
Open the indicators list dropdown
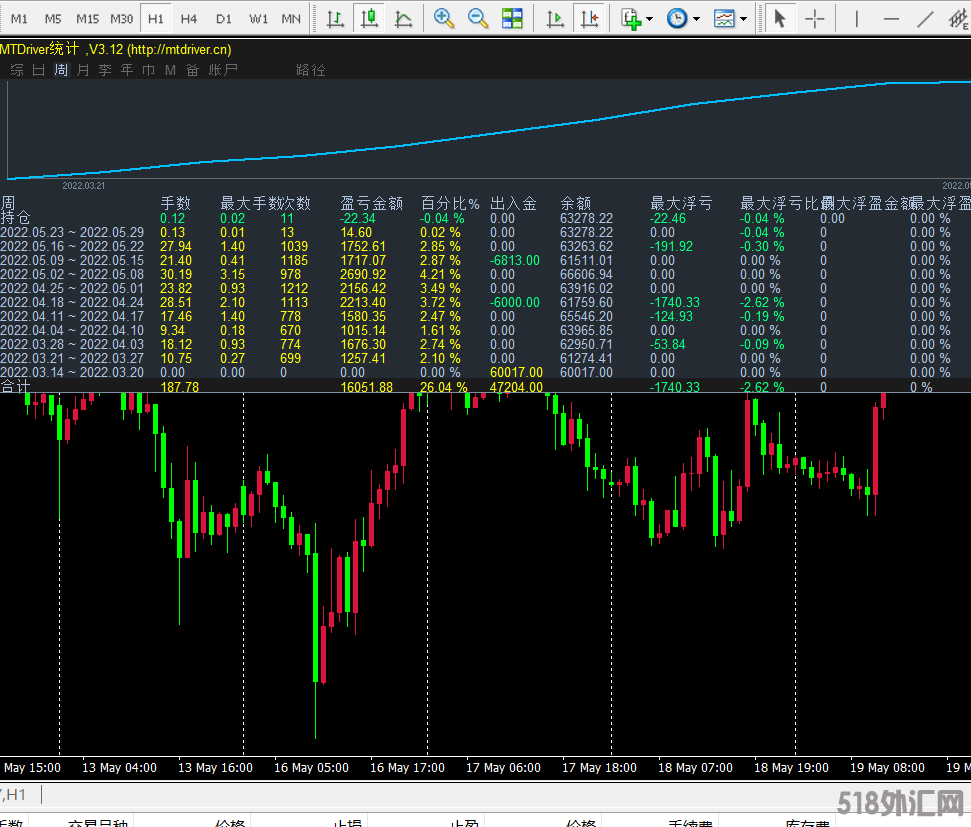(650, 18)
